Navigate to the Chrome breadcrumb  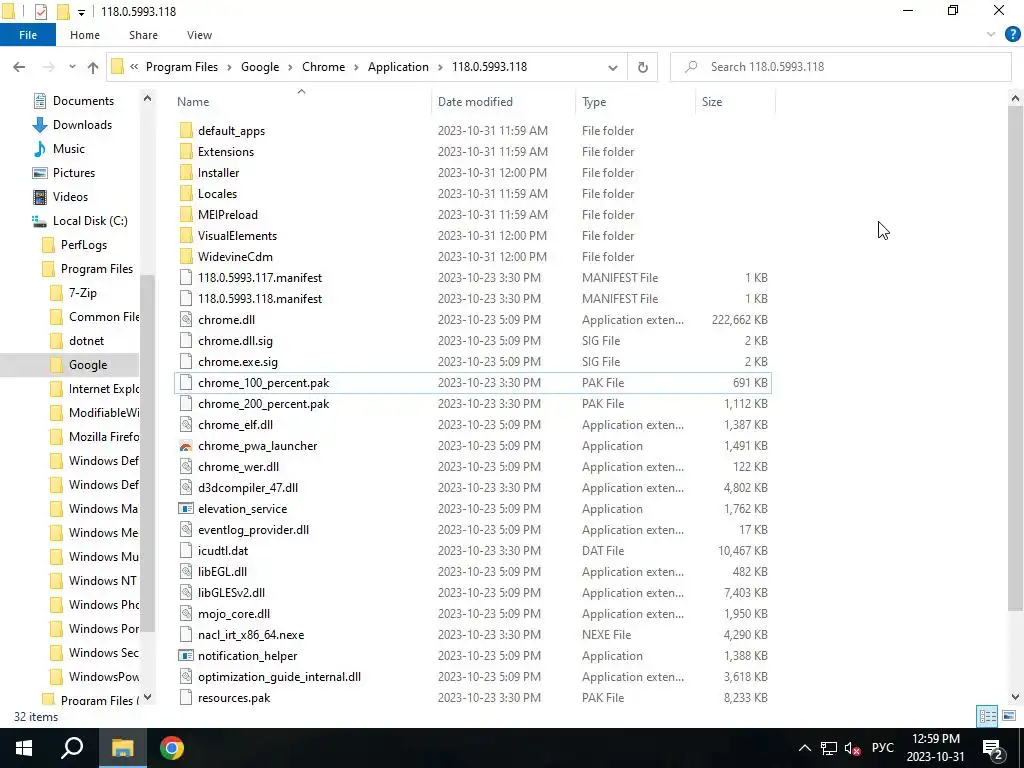[x=323, y=67]
